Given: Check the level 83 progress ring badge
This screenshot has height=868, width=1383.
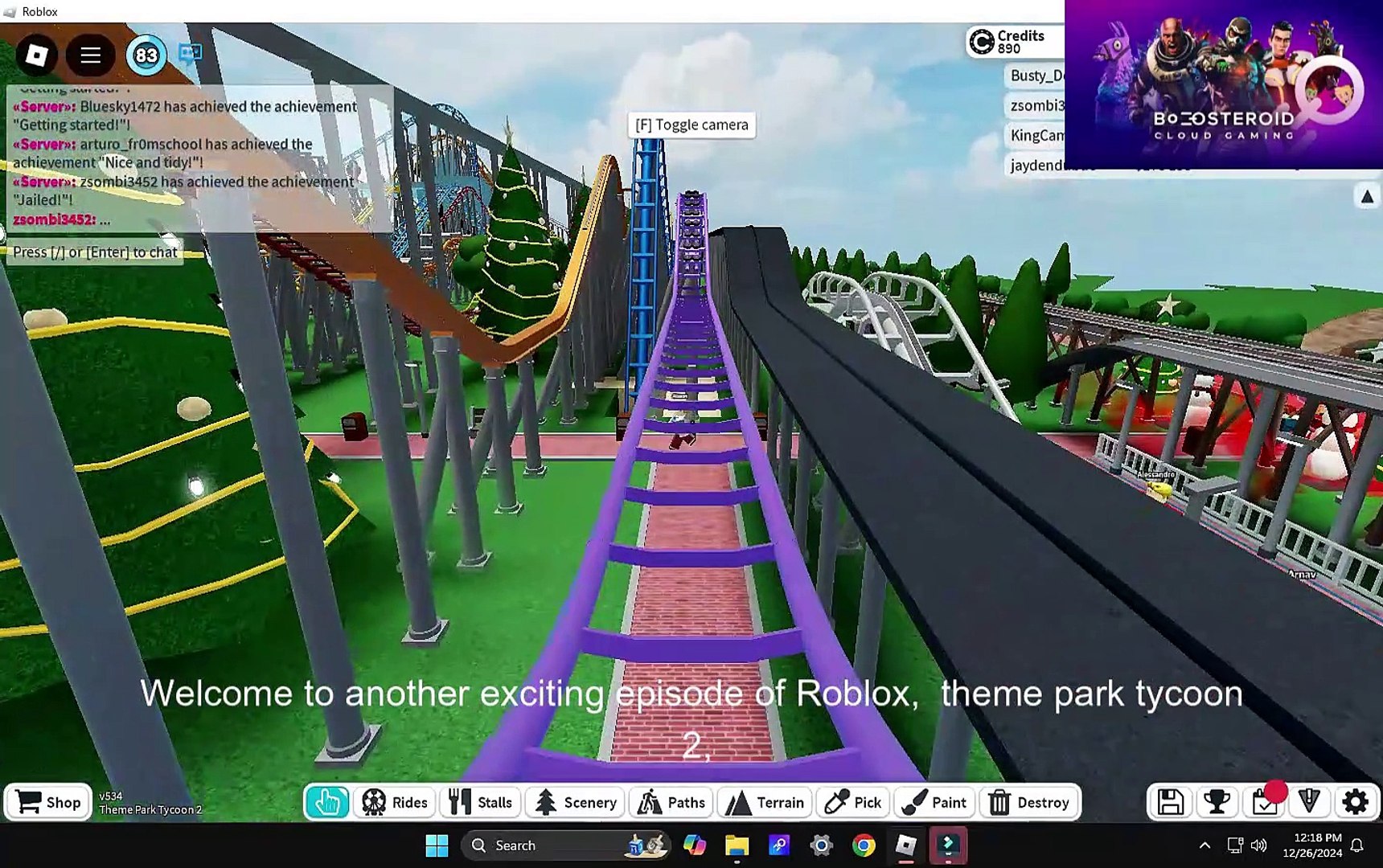Looking at the screenshot, I should pos(146,55).
